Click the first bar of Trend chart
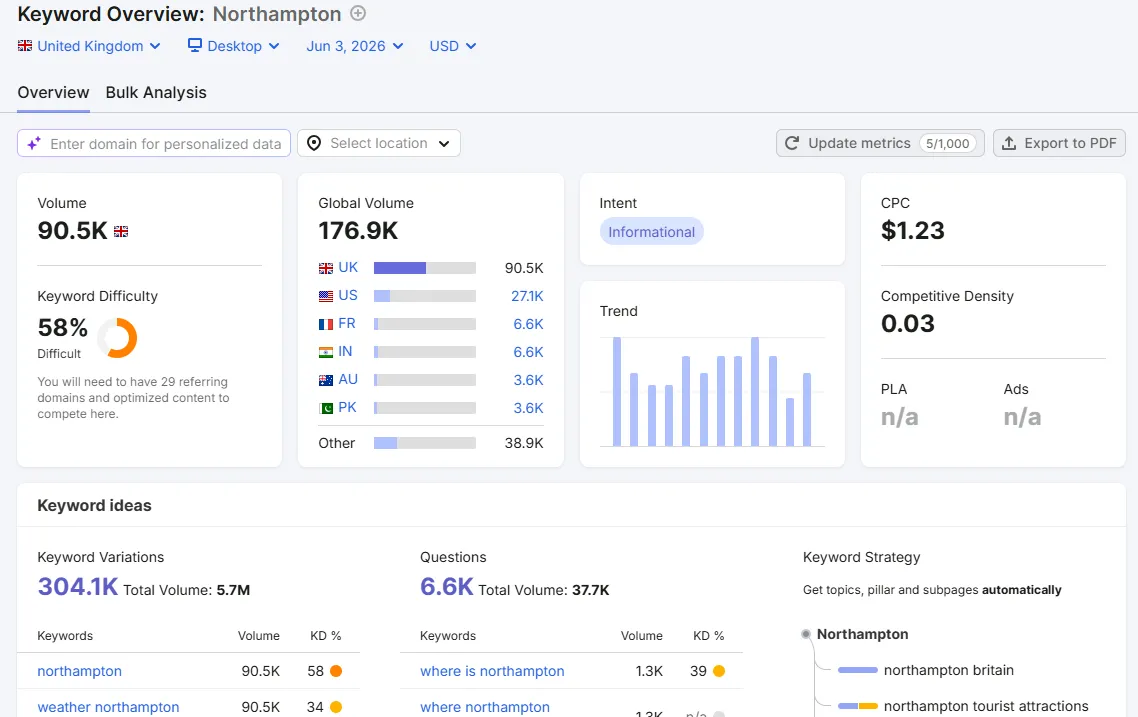 (x=617, y=391)
